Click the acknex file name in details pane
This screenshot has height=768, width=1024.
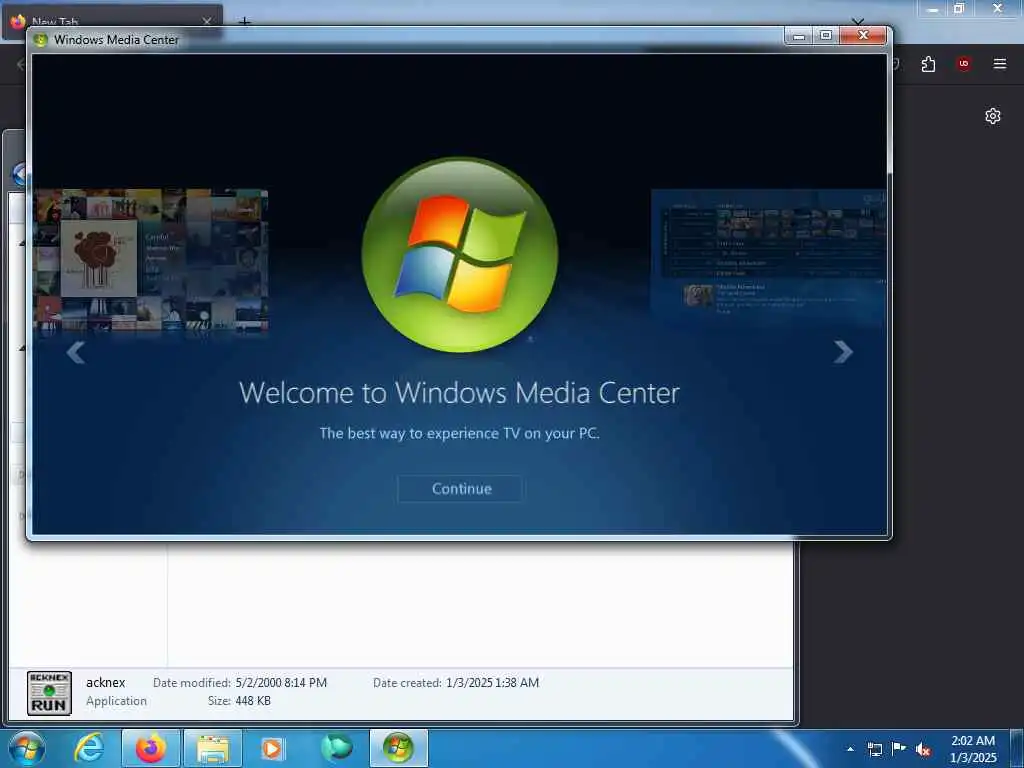pyautogui.click(x=106, y=682)
